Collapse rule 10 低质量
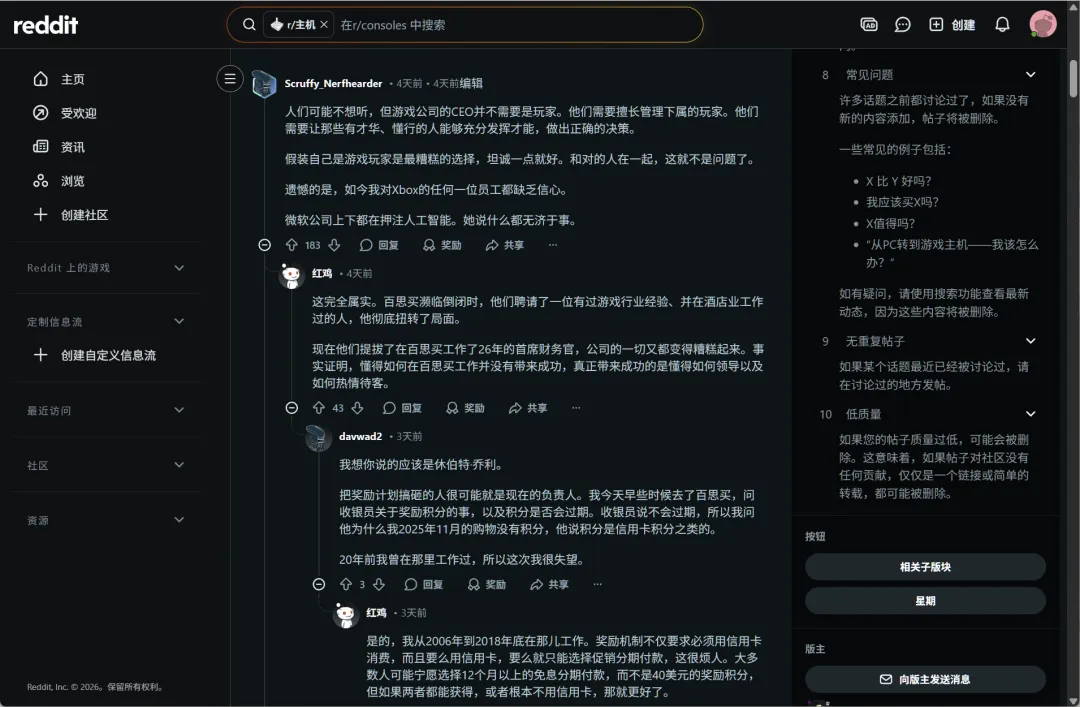 [x=1030, y=414]
